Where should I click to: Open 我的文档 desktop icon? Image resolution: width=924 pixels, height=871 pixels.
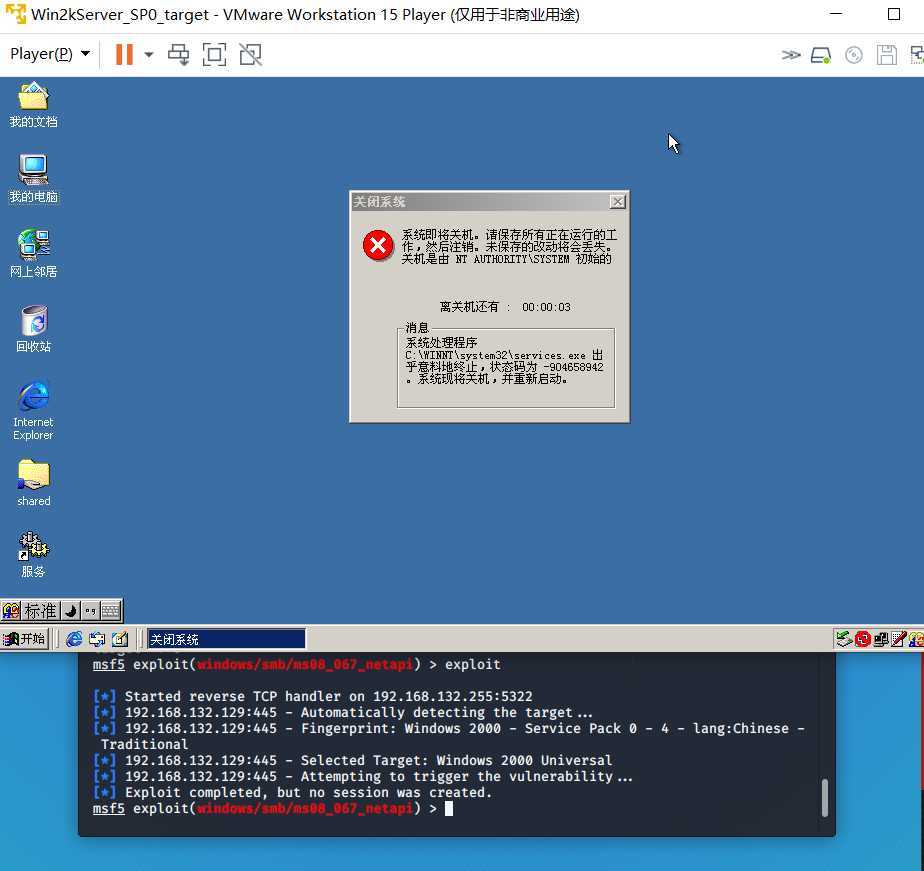(33, 105)
